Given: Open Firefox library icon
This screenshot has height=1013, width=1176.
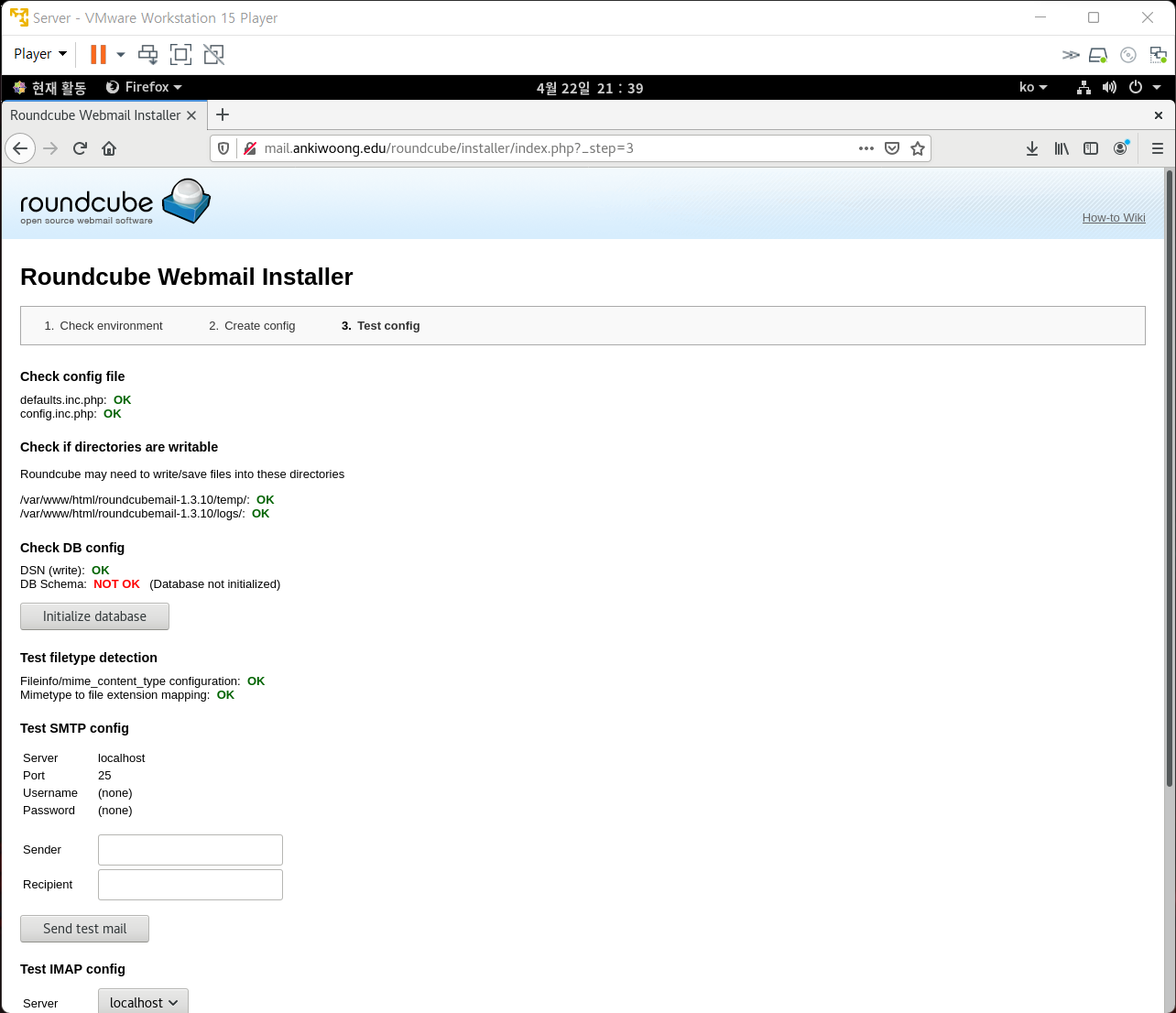Looking at the screenshot, I should click(1062, 148).
